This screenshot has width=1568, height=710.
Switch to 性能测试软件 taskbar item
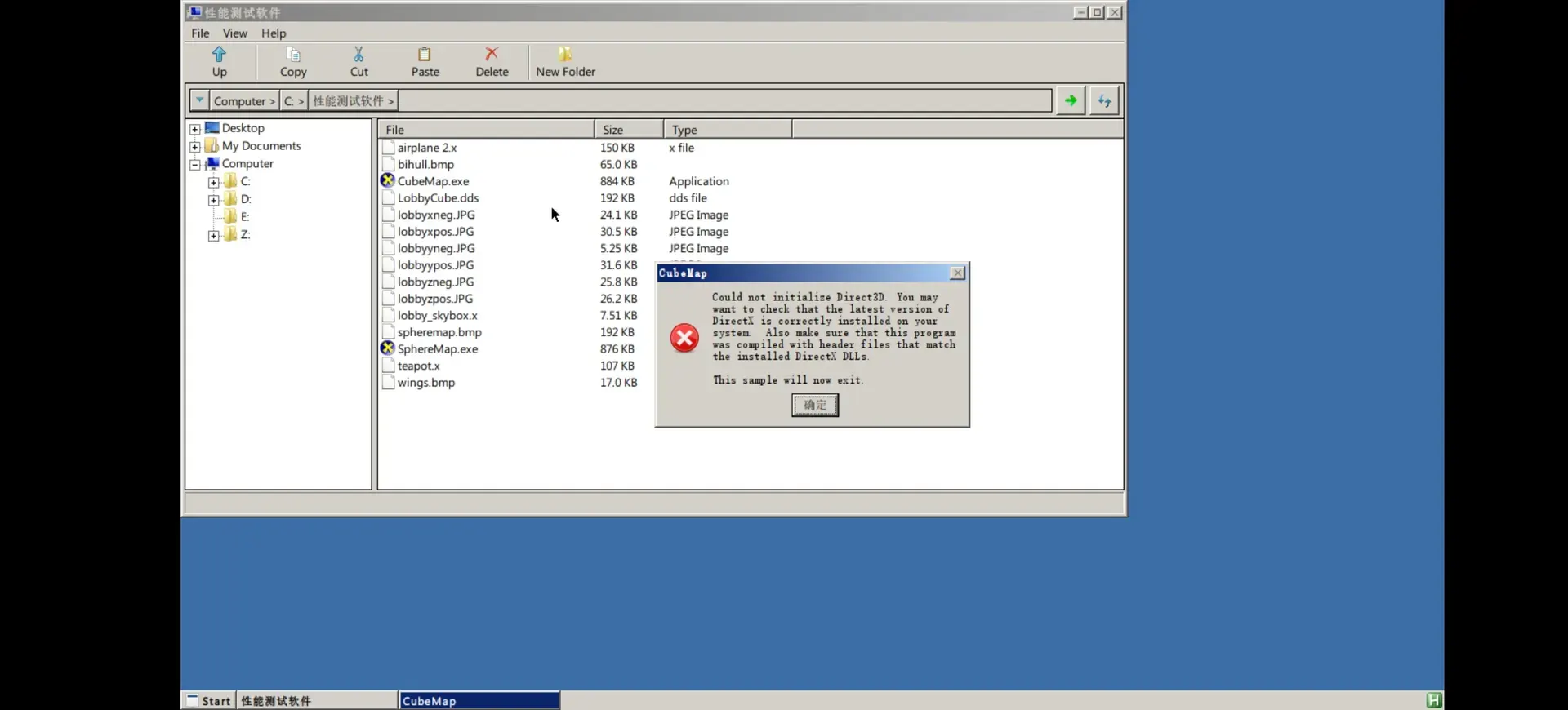[x=317, y=700]
